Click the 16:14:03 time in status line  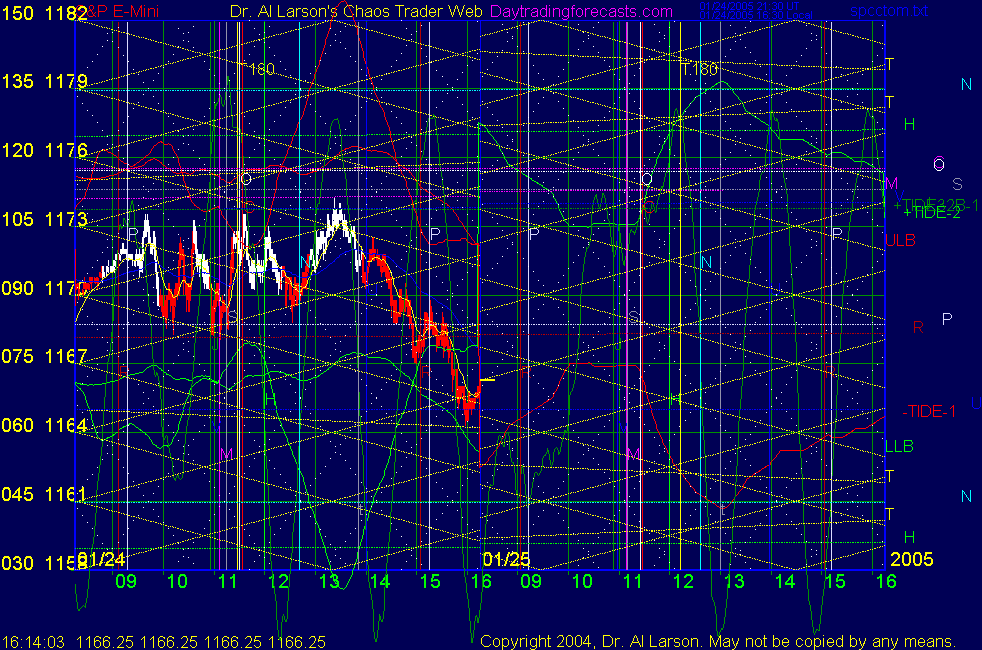(33, 642)
